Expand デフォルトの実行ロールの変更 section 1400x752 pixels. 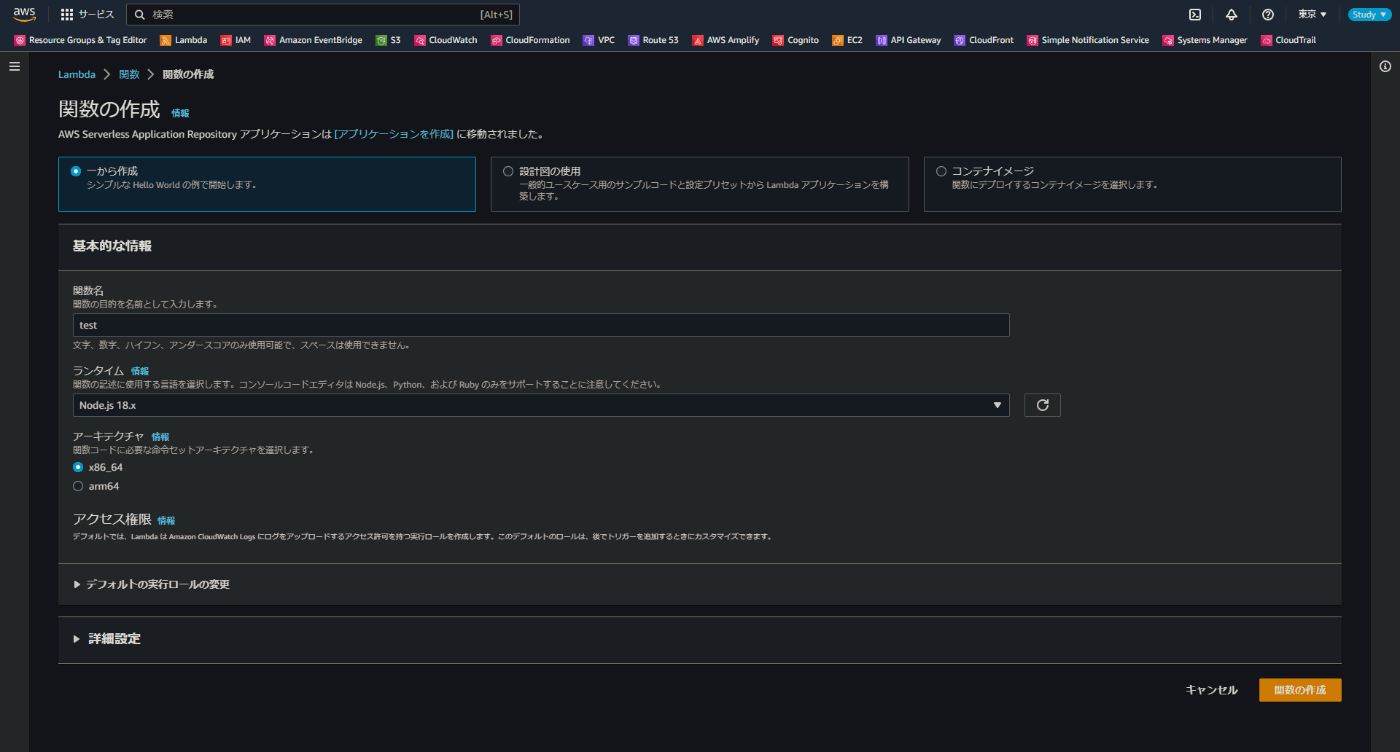pos(151,584)
